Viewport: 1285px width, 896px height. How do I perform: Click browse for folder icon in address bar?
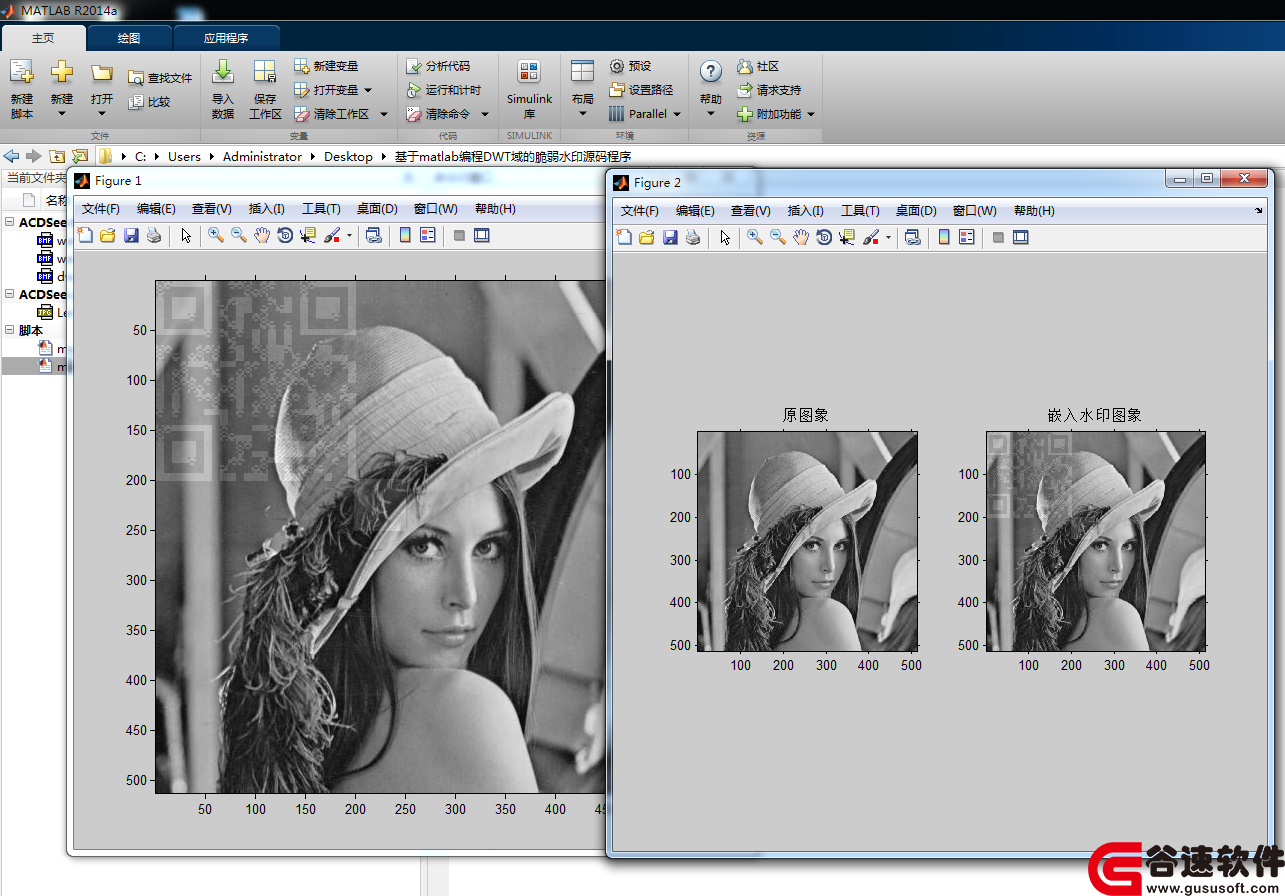(80, 156)
